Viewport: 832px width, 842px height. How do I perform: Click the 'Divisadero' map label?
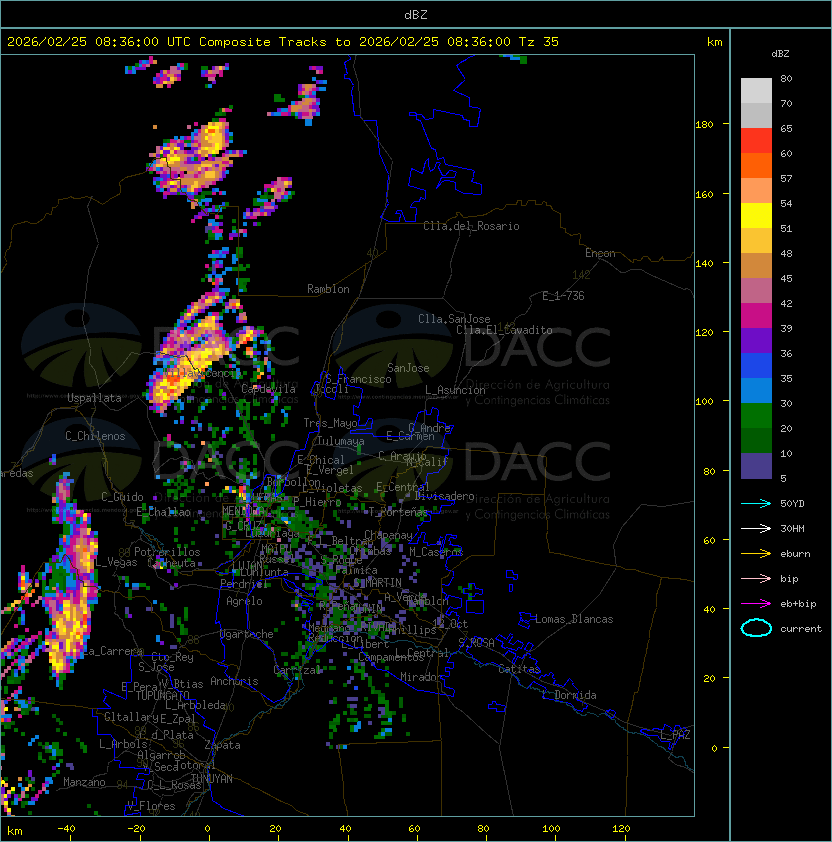click(x=445, y=496)
